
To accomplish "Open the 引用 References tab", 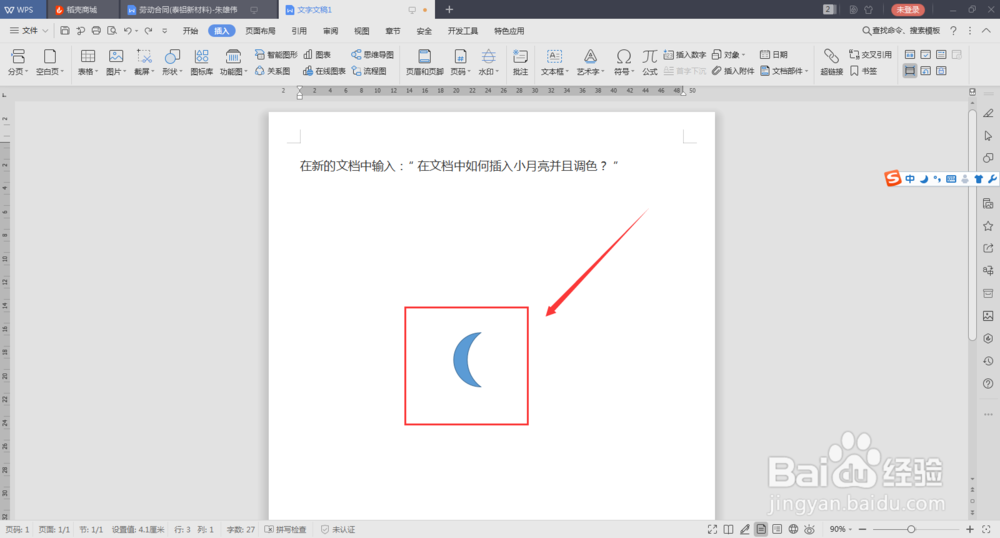I will click(299, 31).
